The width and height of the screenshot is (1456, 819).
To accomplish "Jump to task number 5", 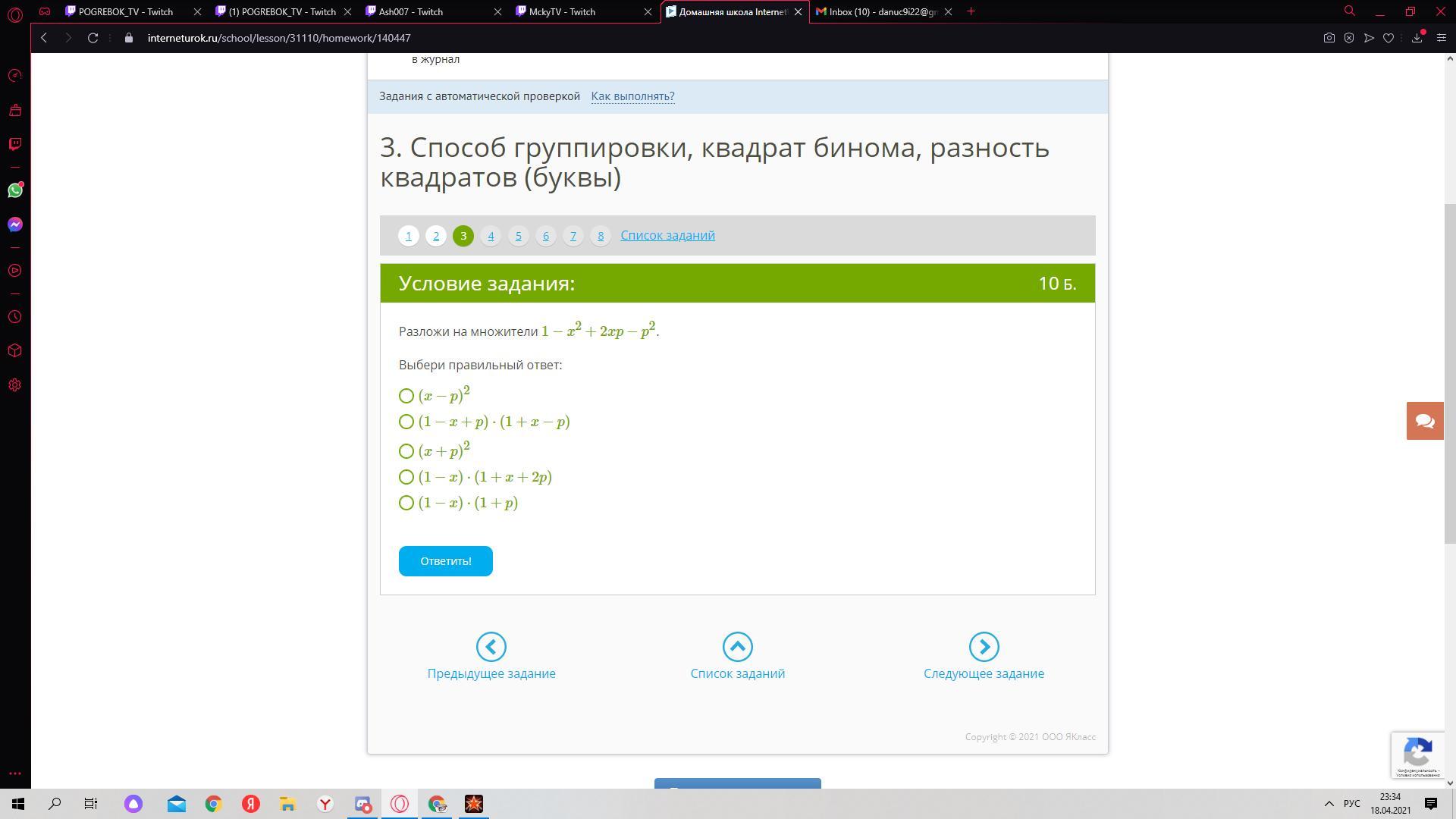I will click(518, 236).
